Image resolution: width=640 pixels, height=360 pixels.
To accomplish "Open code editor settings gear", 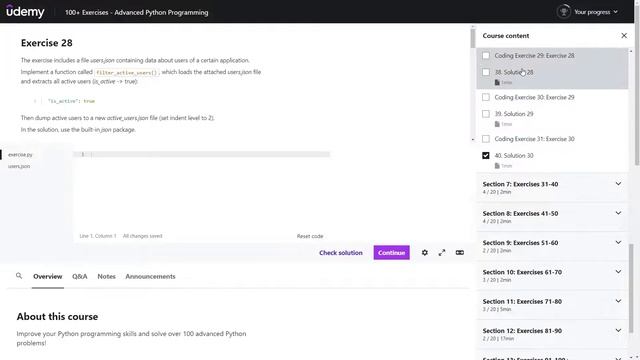I will (x=424, y=253).
